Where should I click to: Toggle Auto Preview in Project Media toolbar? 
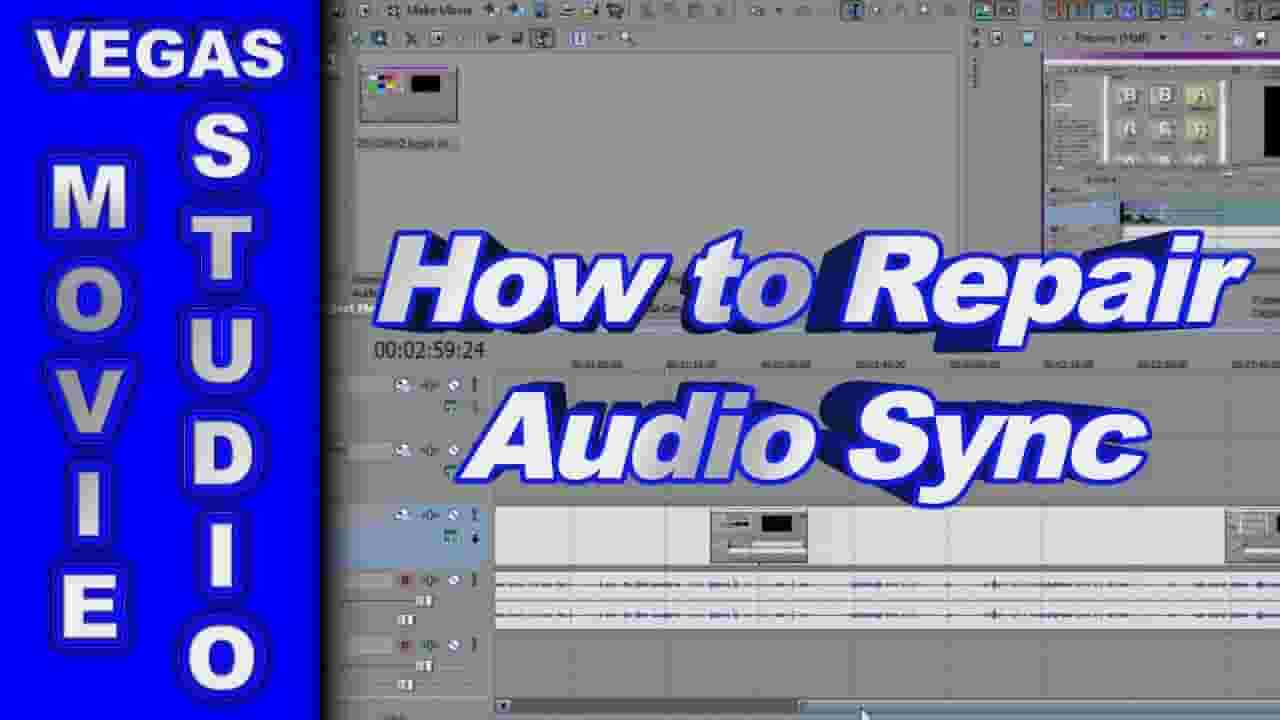pyautogui.click(x=542, y=39)
